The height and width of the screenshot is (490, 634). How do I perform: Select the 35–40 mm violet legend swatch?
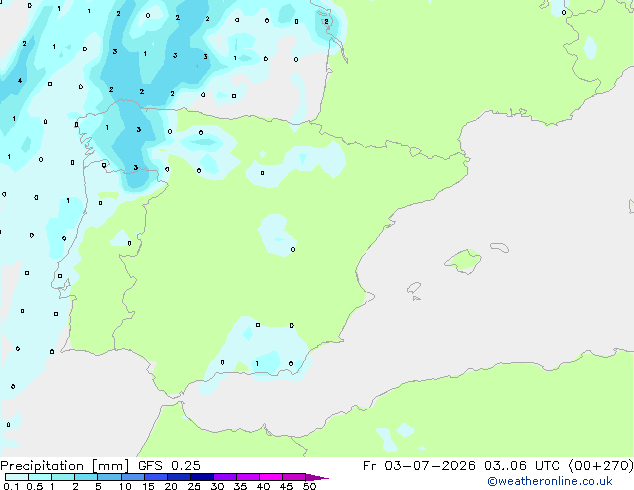pyautogui.click(x=248, y=477)
